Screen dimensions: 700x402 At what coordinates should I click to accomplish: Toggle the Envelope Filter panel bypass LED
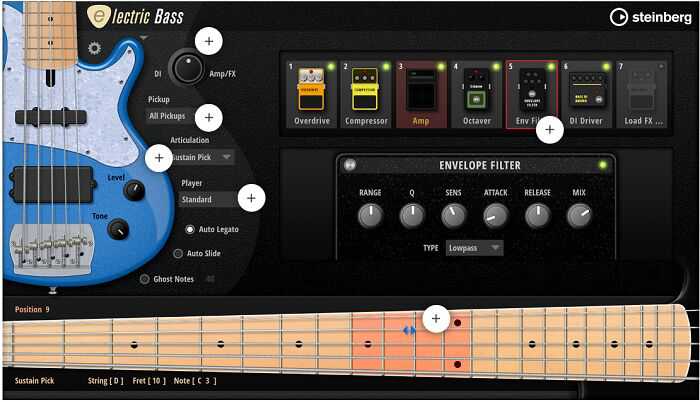click(603, 165)
